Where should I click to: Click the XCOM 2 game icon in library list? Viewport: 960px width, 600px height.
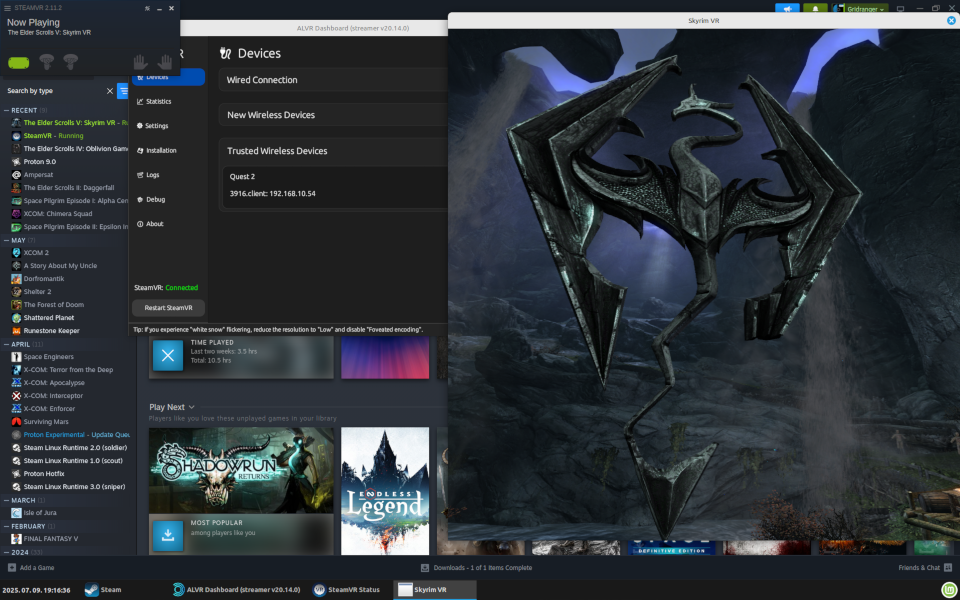17,252
